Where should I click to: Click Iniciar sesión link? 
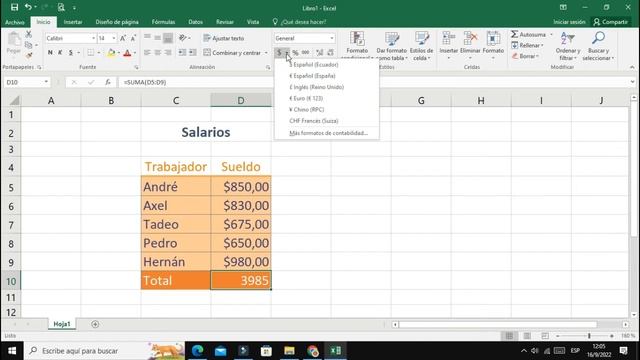[569, 22]
